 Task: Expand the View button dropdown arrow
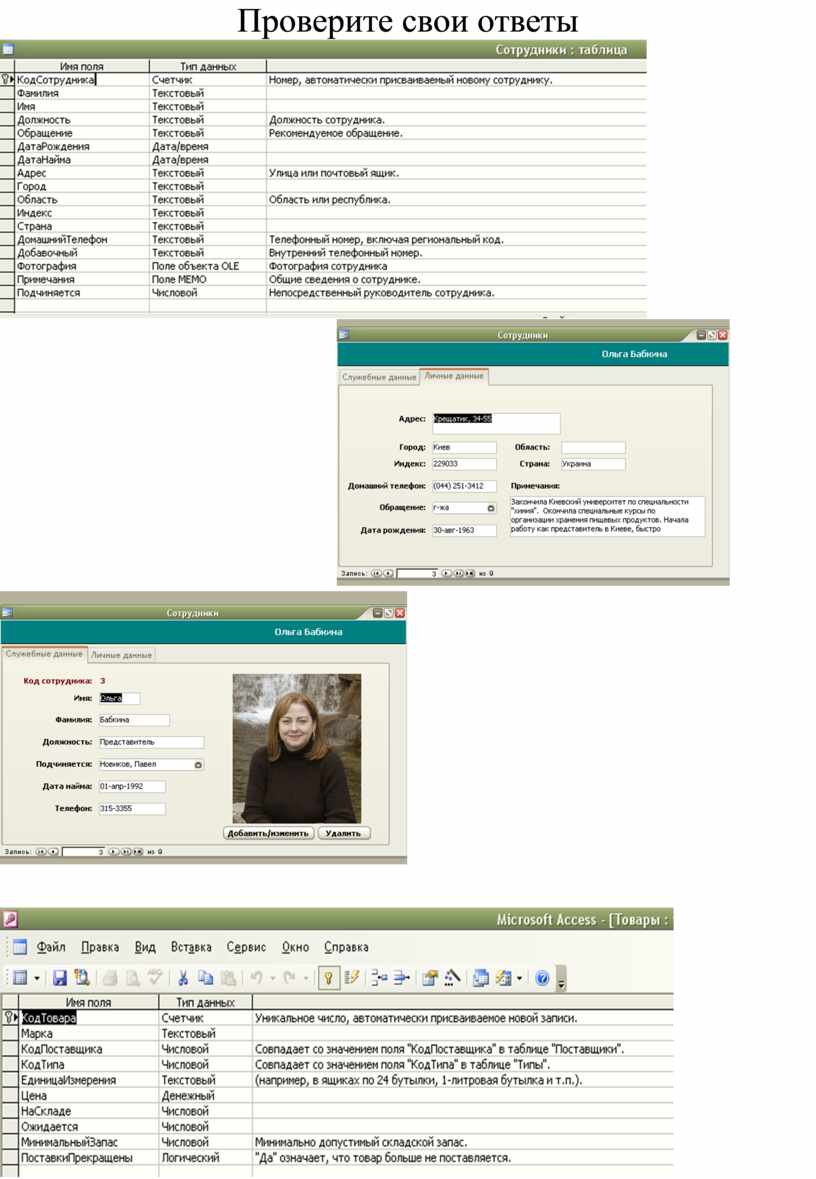click(38, 978)
